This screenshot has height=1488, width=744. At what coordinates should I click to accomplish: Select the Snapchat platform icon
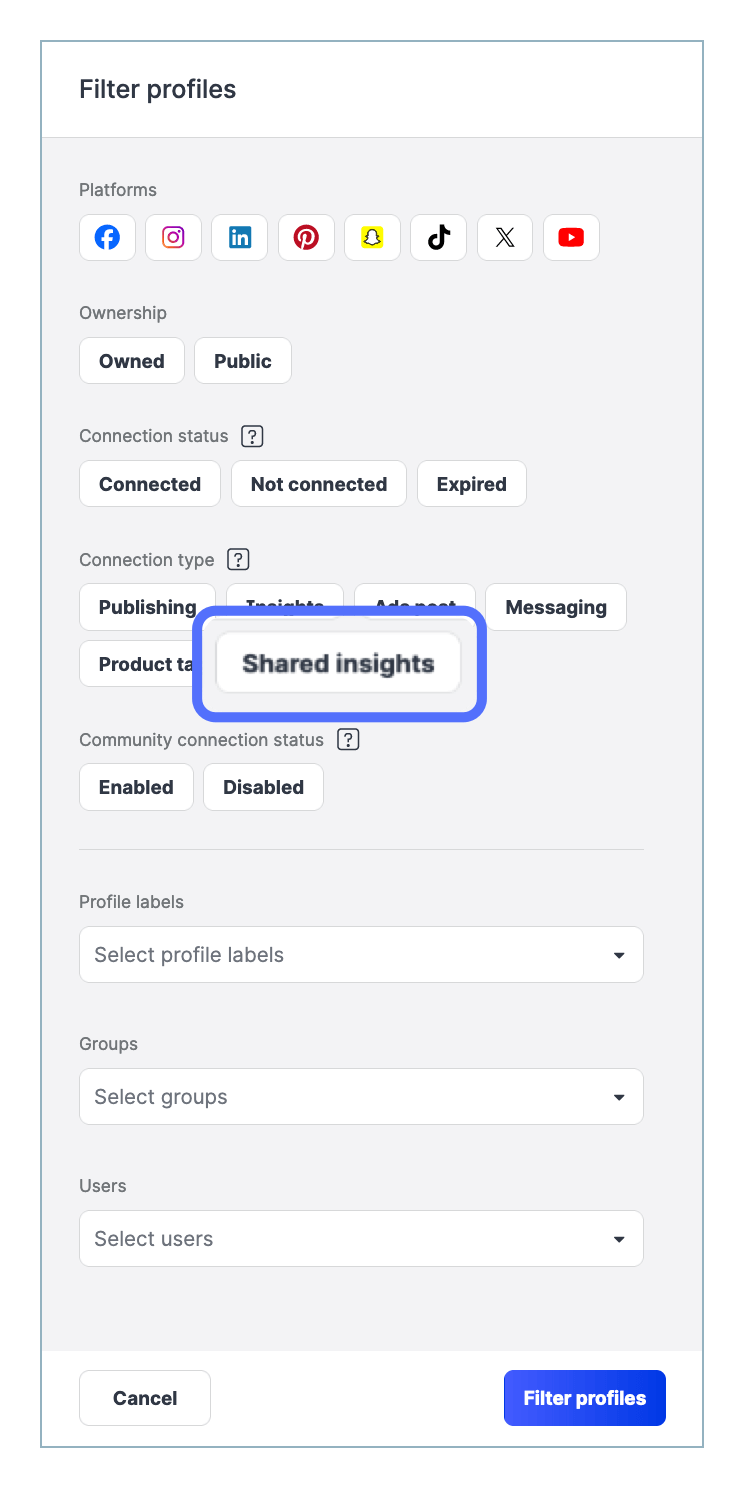[372, 237]
